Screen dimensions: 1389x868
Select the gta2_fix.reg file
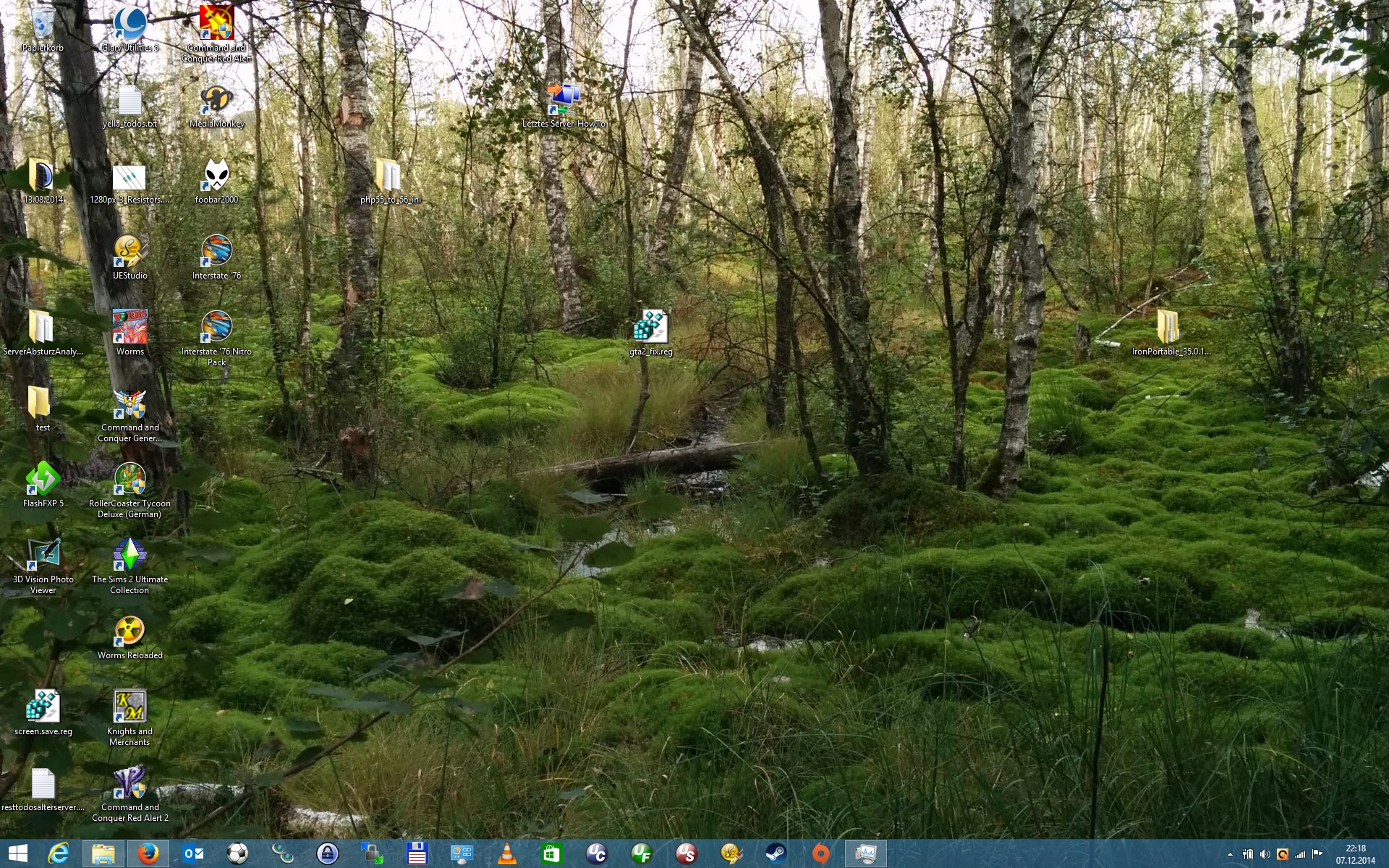click(650, 328)
